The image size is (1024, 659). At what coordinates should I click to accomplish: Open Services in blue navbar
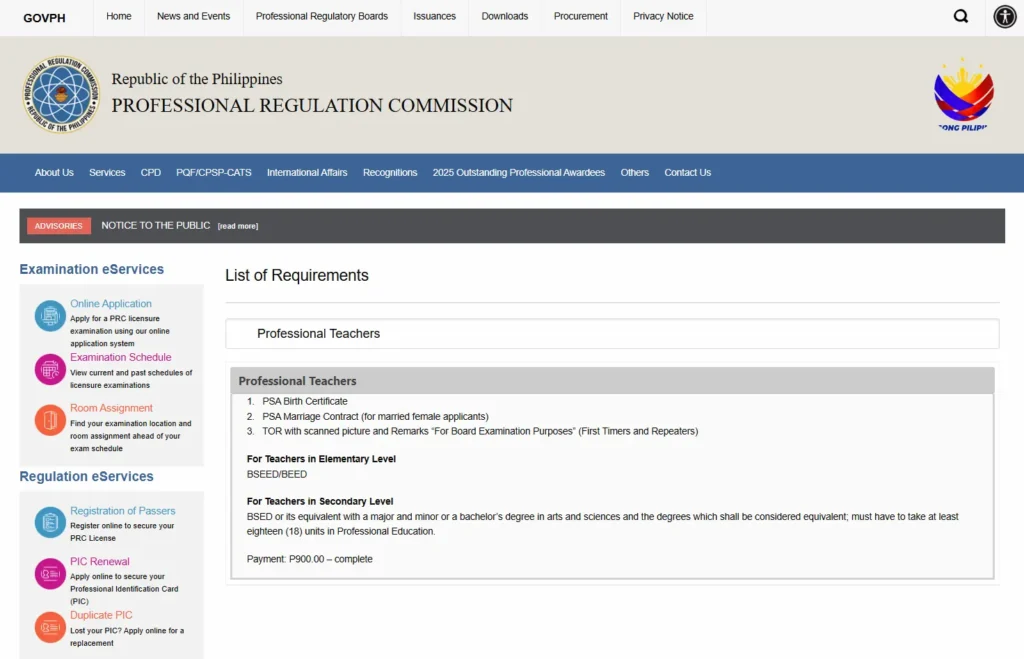107,172
